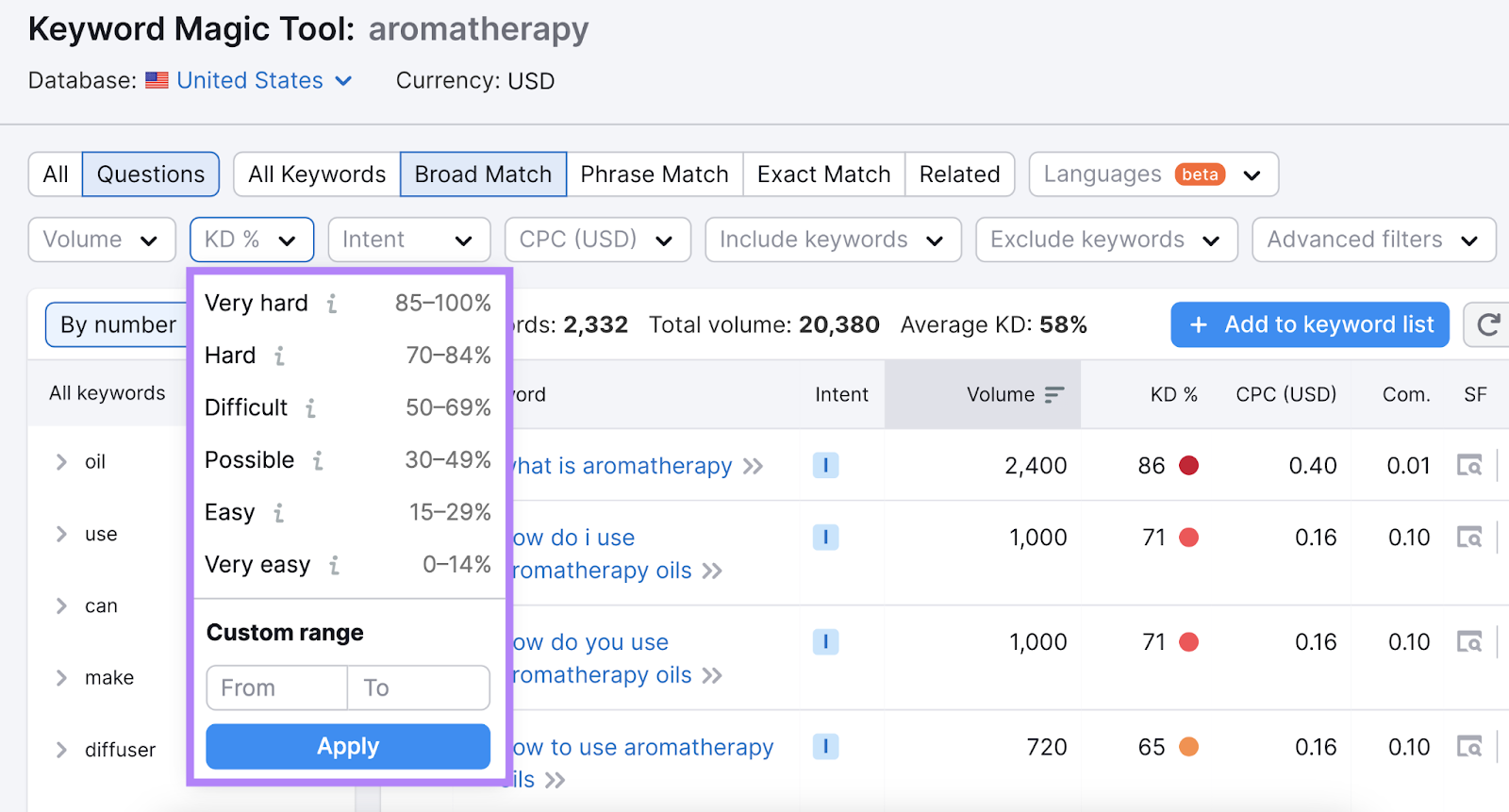Click the By number button
Viewport: 1509px width, 812px height.
click(x=118, y=324)
